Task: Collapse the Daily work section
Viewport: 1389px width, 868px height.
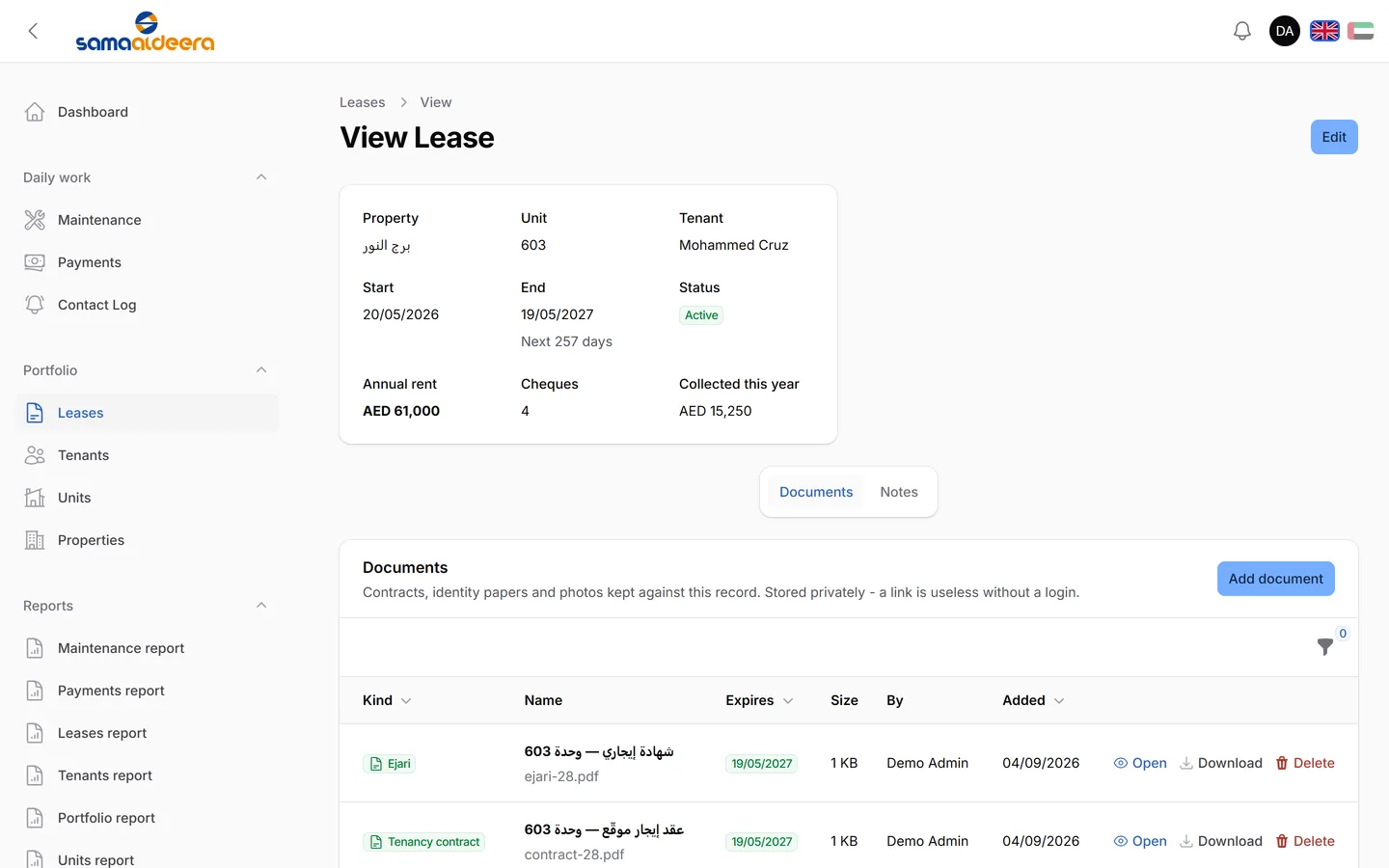Action: tap(261, 177)
